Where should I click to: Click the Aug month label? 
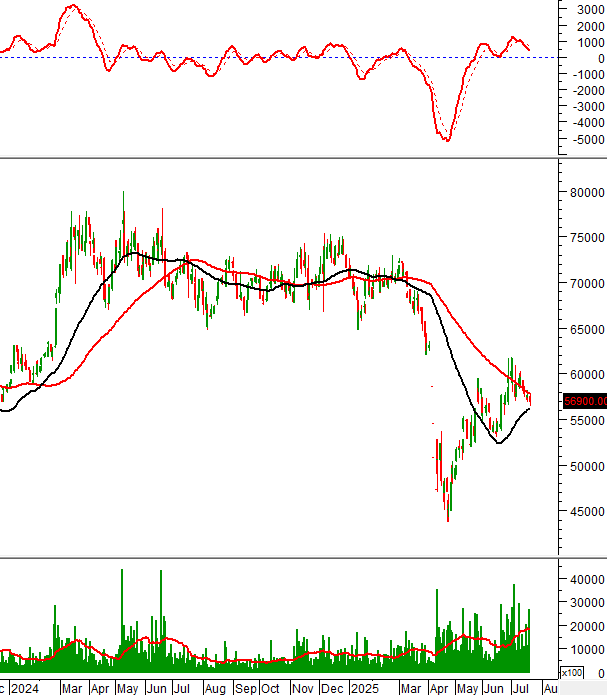click(x=215, y=689)
